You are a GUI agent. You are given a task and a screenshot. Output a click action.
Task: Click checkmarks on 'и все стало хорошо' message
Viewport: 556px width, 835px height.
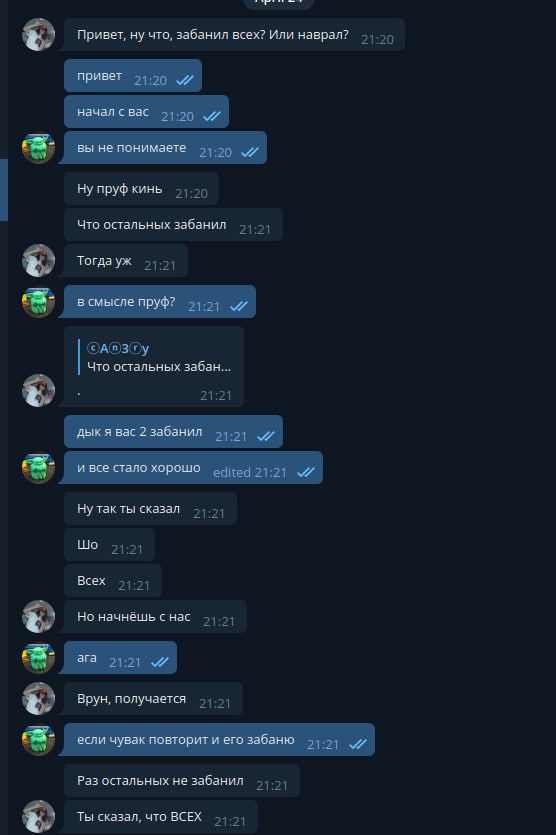306,472
